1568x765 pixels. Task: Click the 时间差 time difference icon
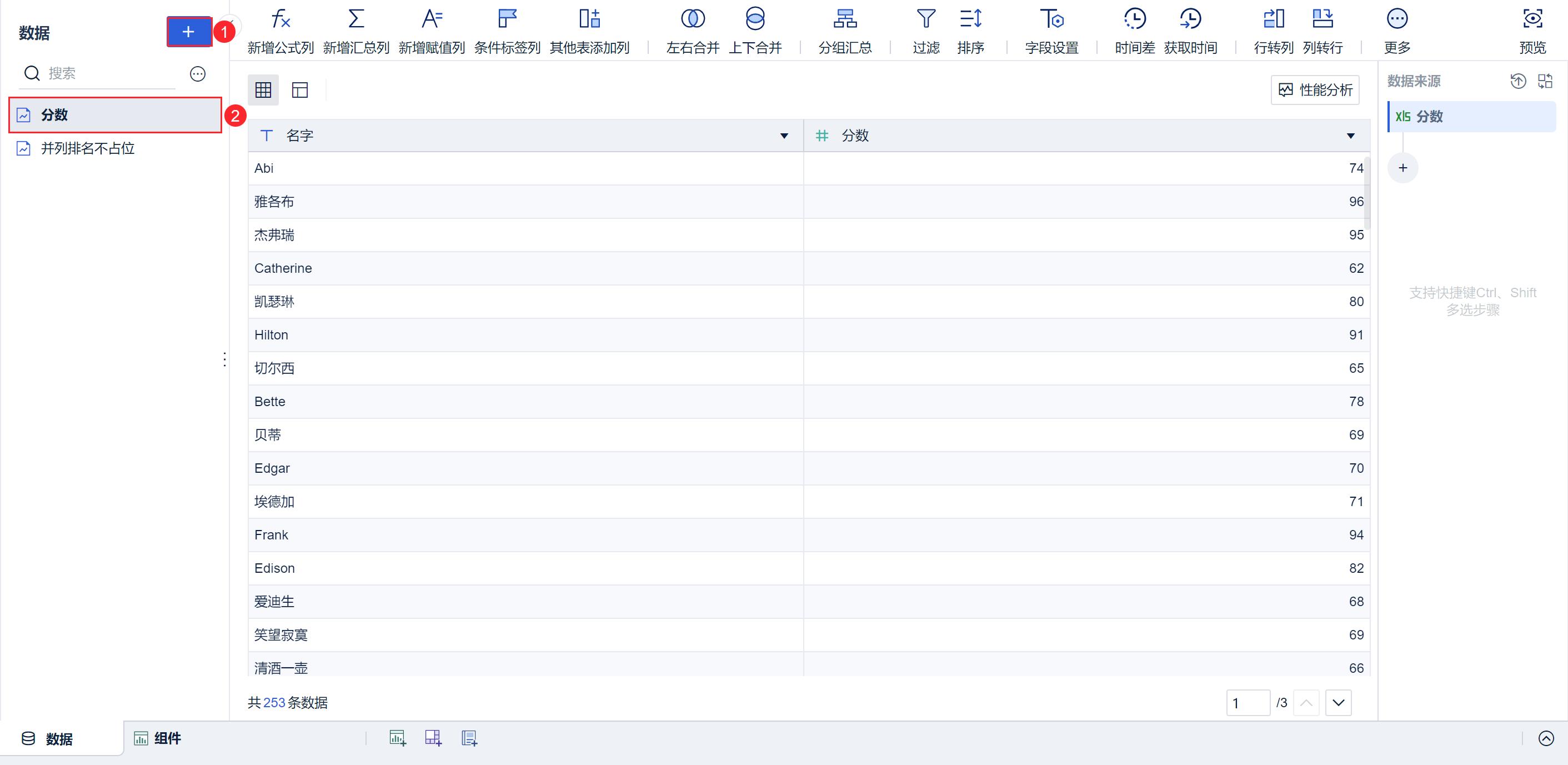(1134, 19)
